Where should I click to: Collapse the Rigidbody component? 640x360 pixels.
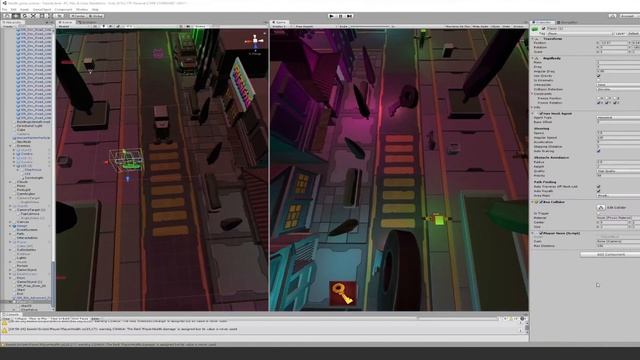click(533, 58)
